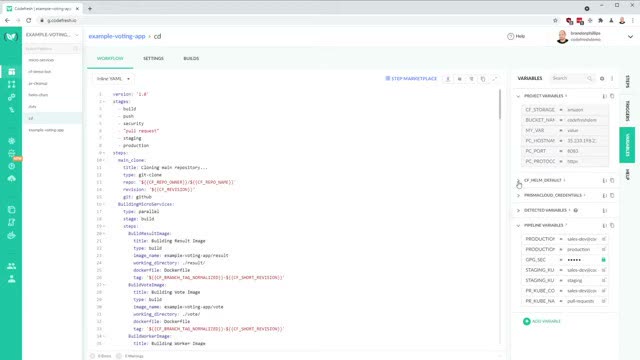Image resolution: width=640 pixels, height=360 pixels.
Task: Click the copy icon in editor toolbar
Action: pos(483,79)
